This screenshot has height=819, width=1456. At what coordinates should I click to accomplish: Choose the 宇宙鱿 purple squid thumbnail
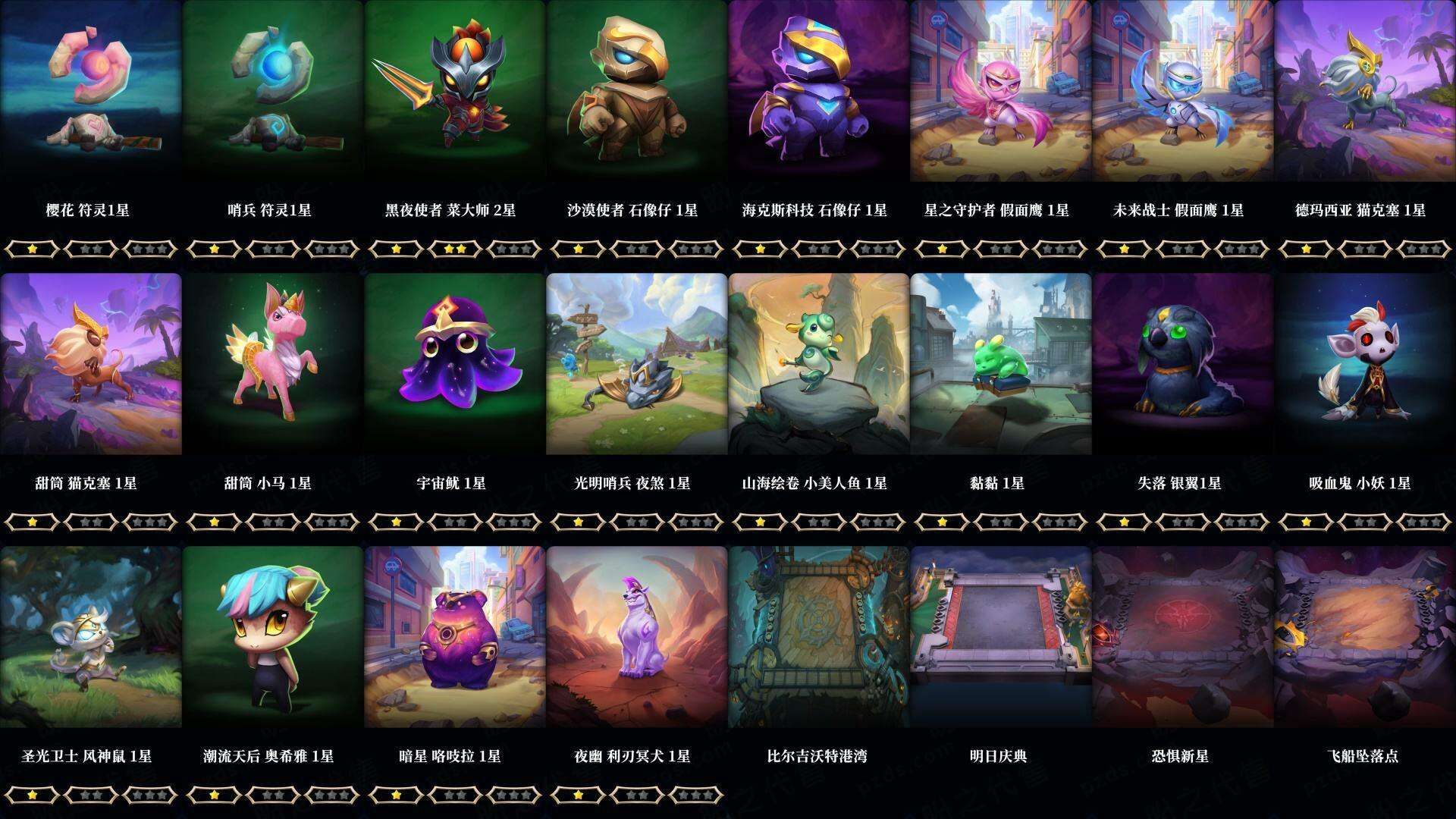click(x=454, y=364)
